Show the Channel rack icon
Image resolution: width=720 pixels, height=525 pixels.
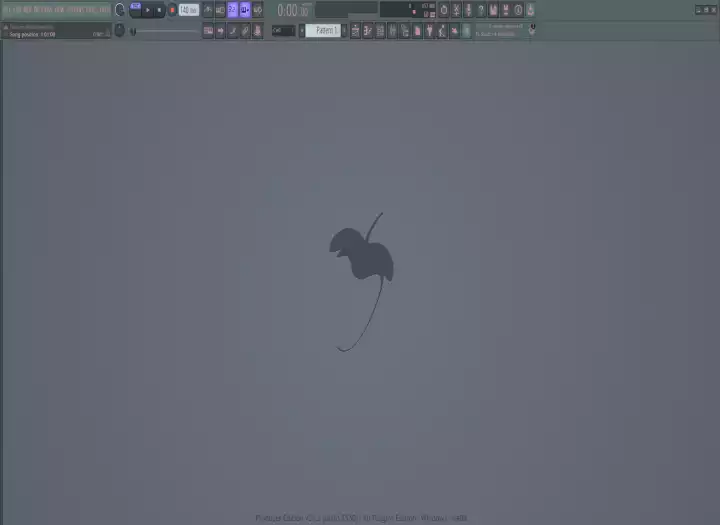point(380,31)
